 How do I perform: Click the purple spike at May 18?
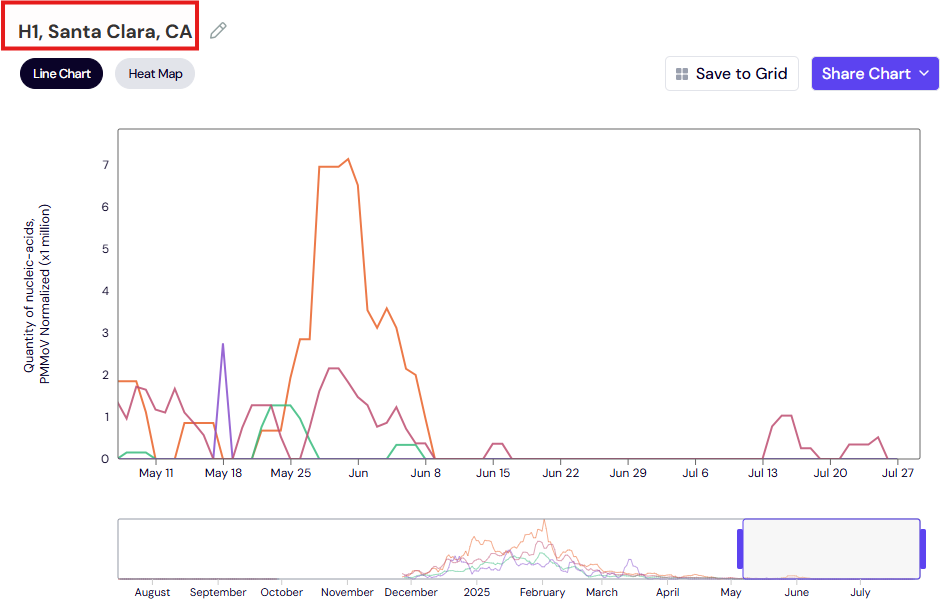tap(223, 345)
